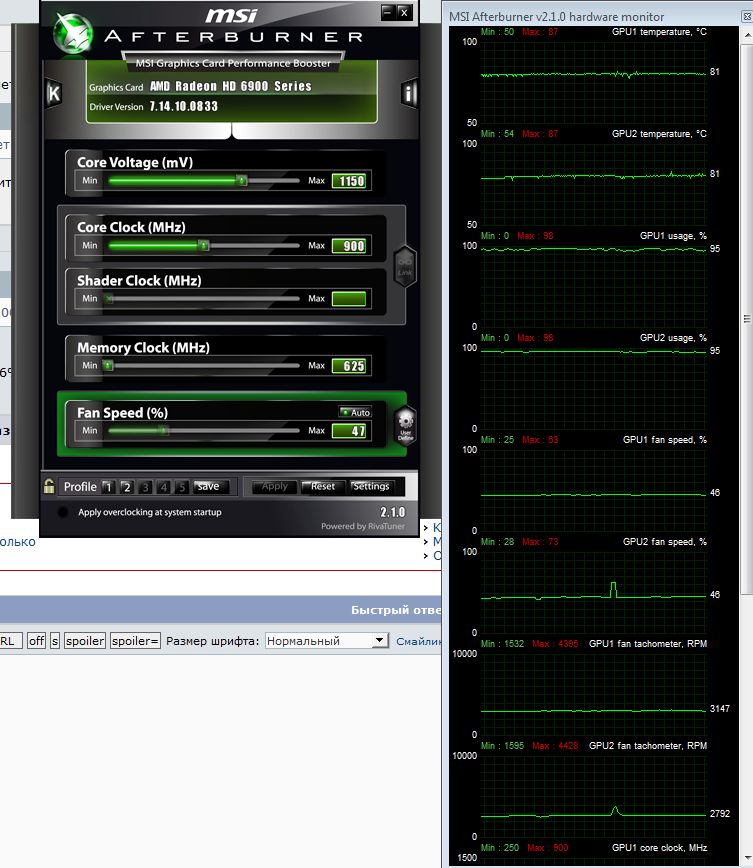Enable Apply overclocking at system startup
Viewport: 753px width, 868px height.
[64, 512]
